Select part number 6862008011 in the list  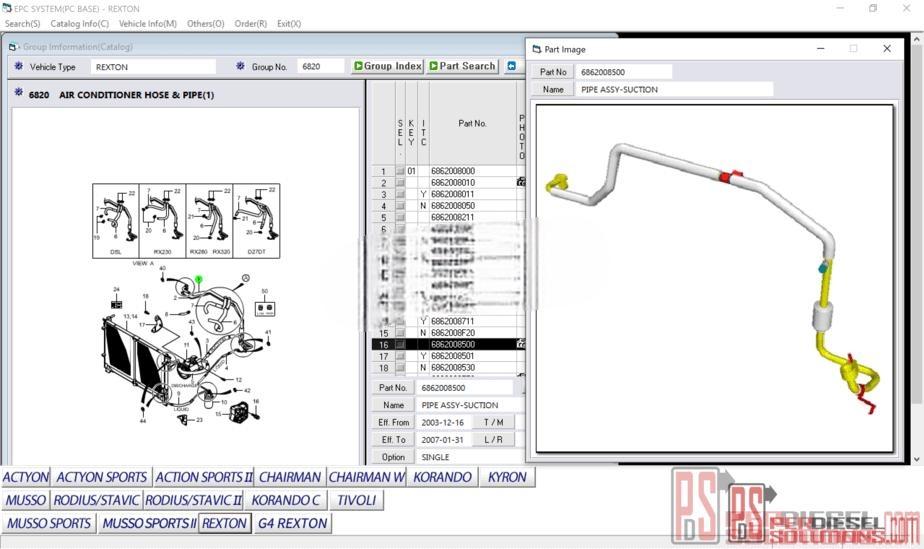pos(453,194)
